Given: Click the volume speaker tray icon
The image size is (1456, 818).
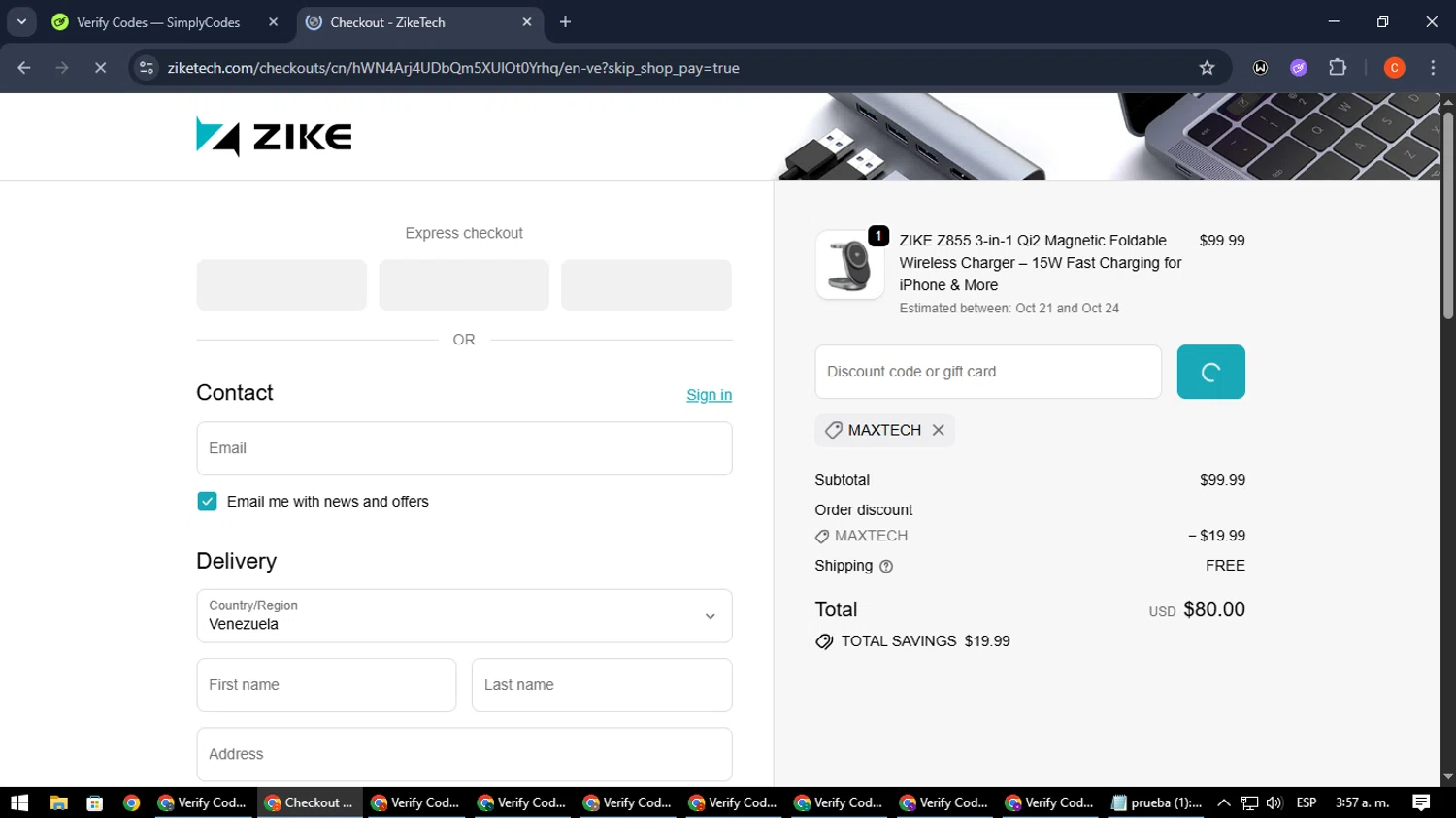Looking at the screenshot, I should 1274,802.
